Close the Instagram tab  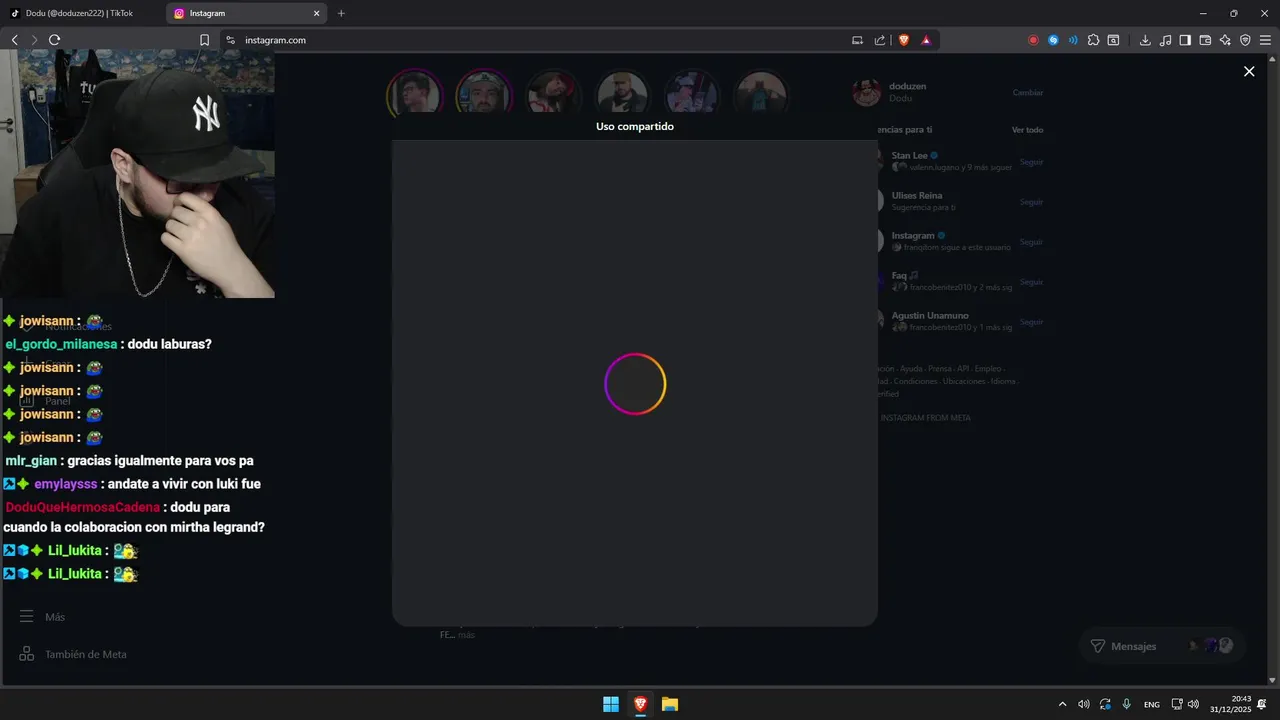[x=317, y=13]
